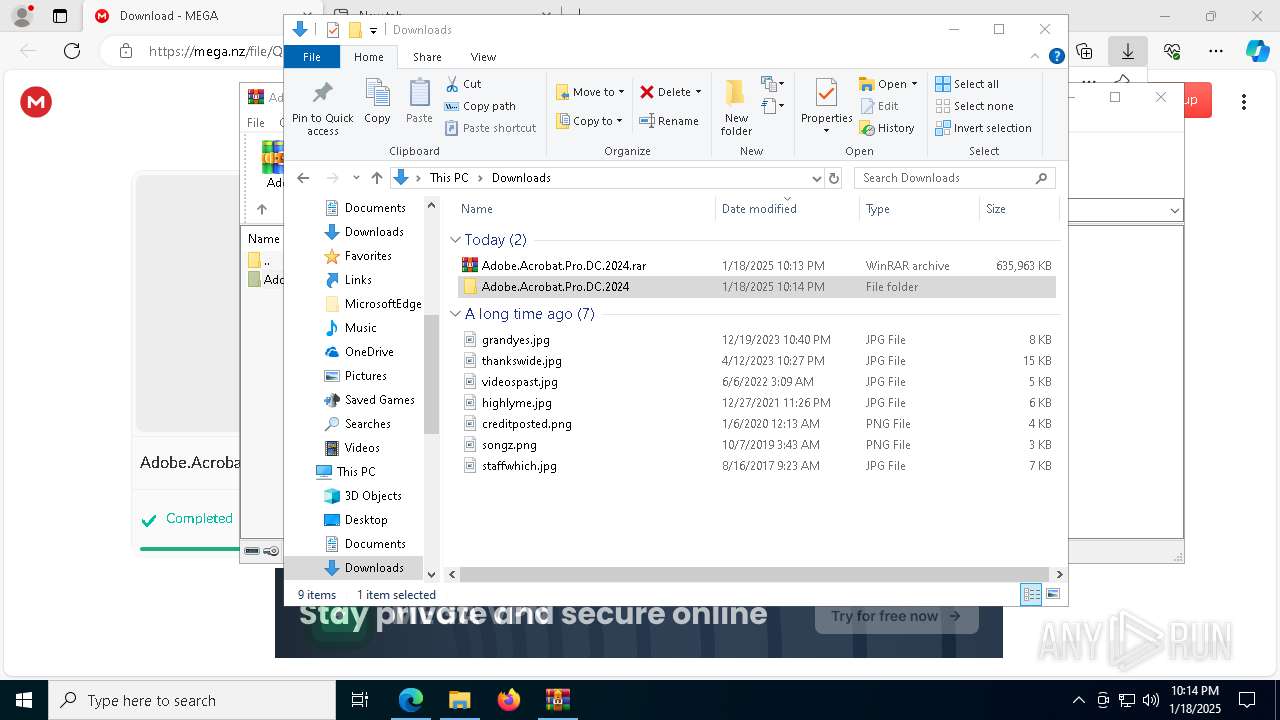The height and width of the screenshot is (720, 1280).
Task: Click Invert selection in ribbon
Action: pos(983,128)
